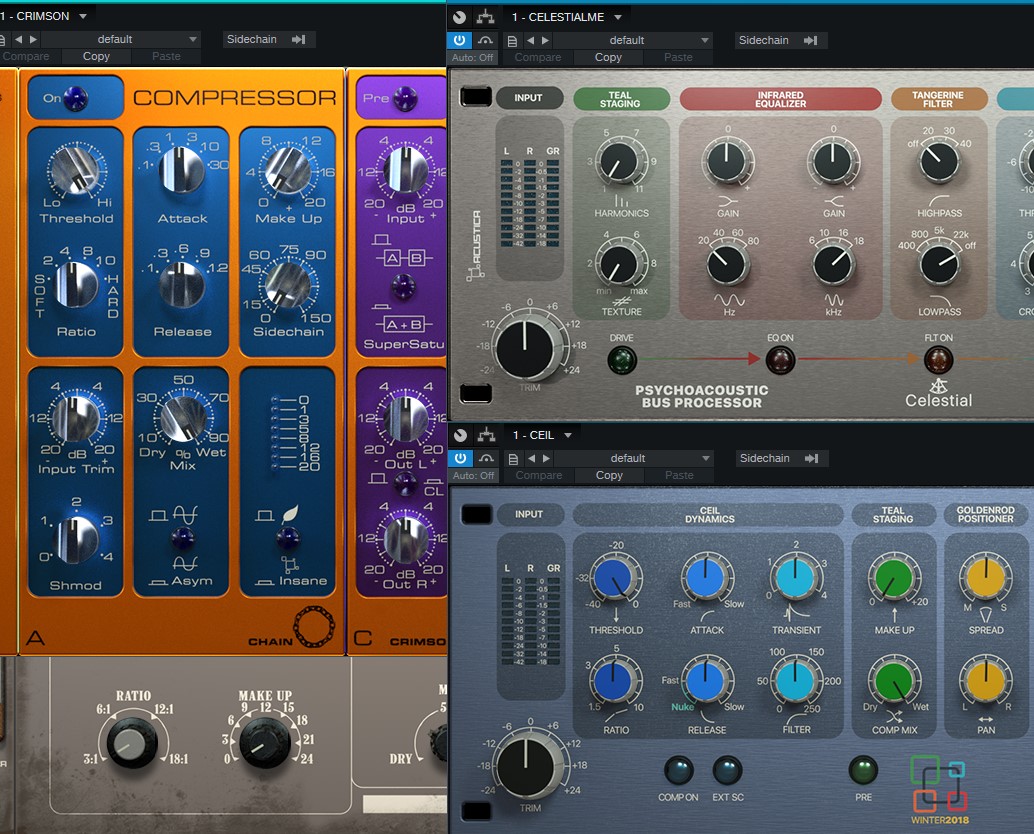Click the routing icon in Celestialme header

[485, 16]
